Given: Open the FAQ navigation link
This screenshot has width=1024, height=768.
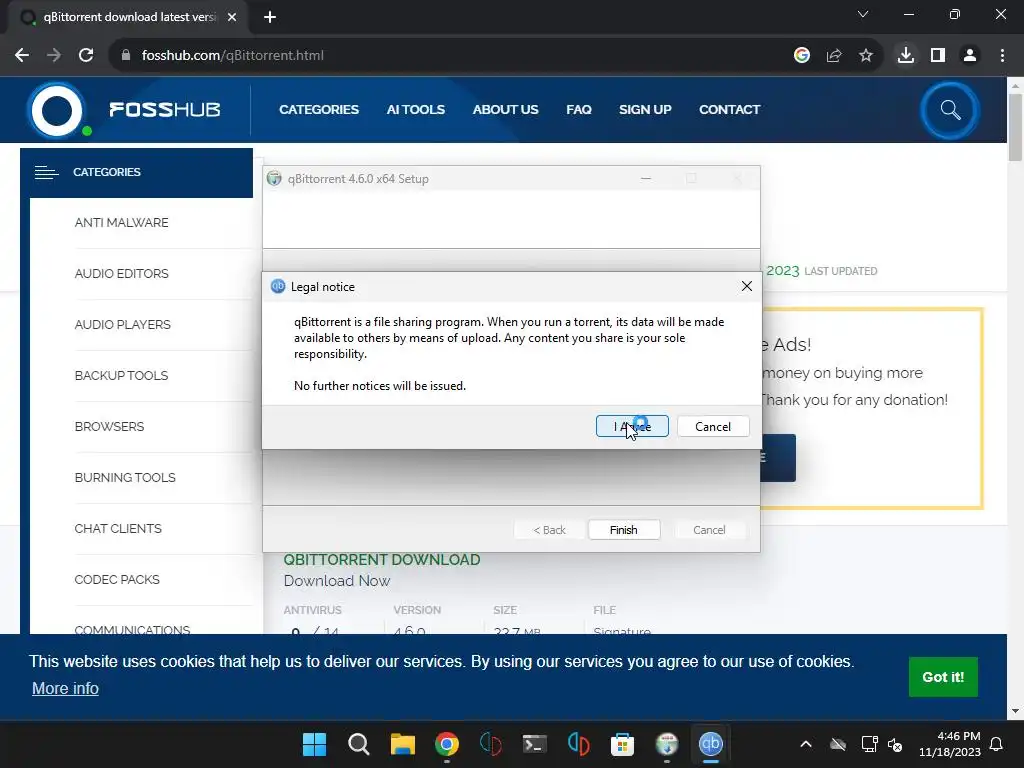Looking at the screenshot, I should (x=579, y=110).
